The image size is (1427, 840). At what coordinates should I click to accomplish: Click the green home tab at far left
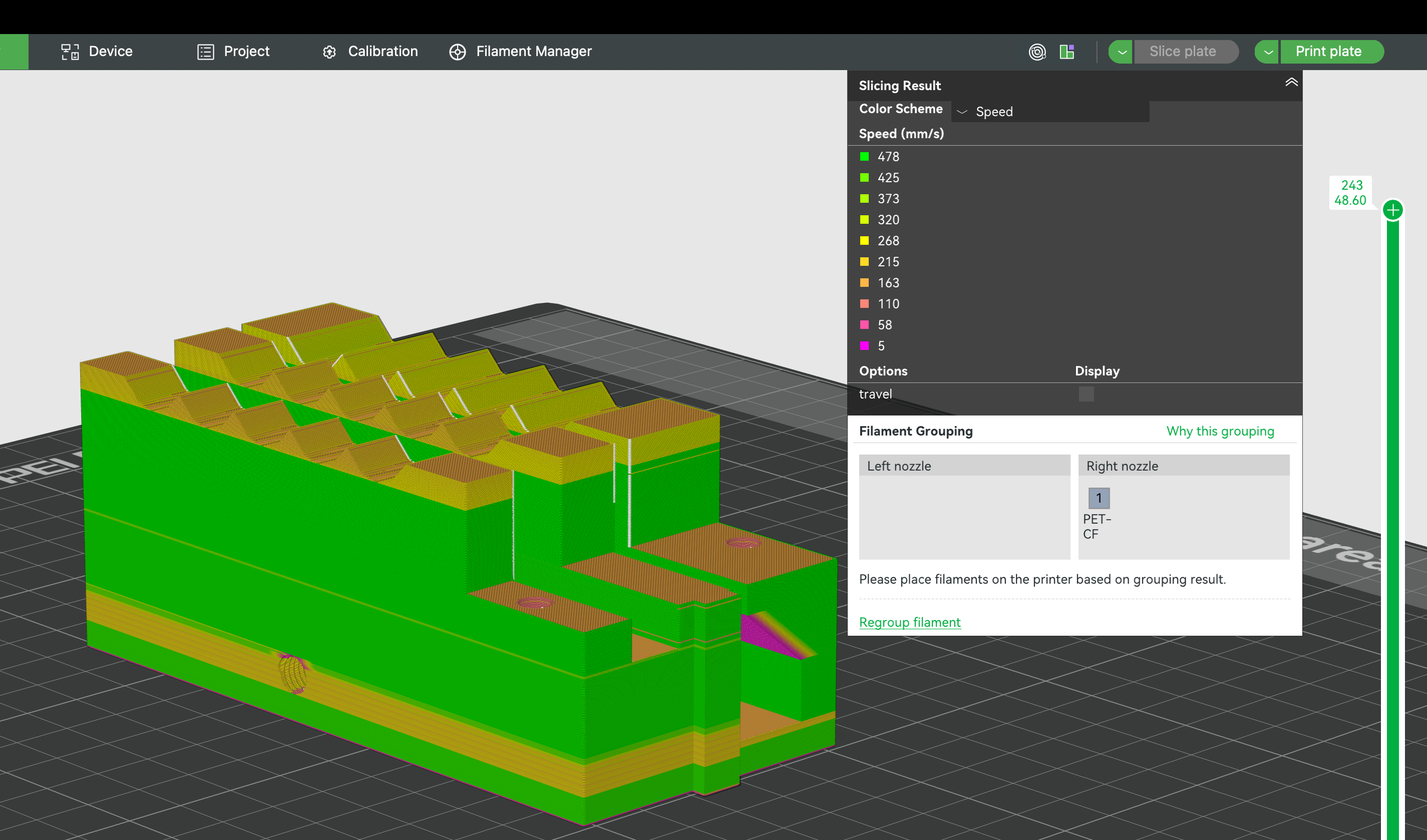click(x=14, y=52)
